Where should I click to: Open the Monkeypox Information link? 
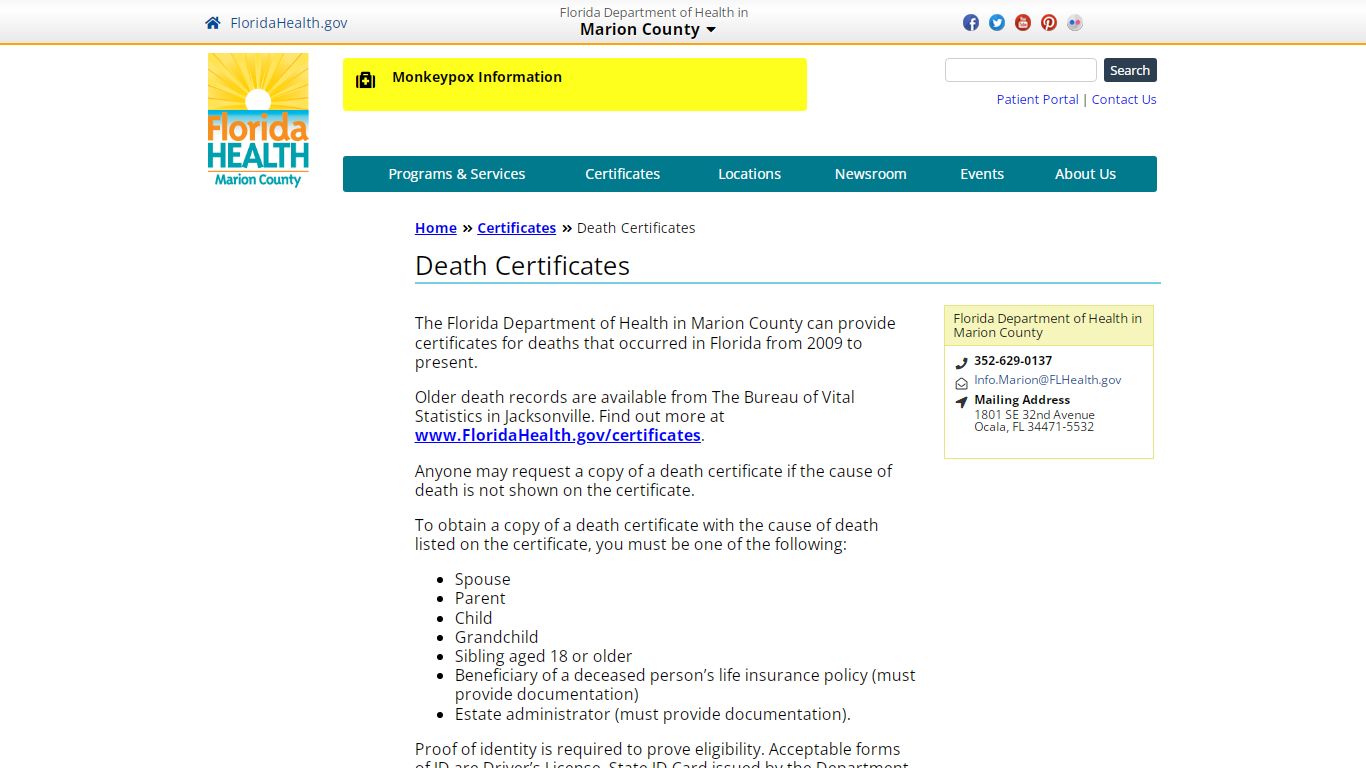click(x=477, y=77)
